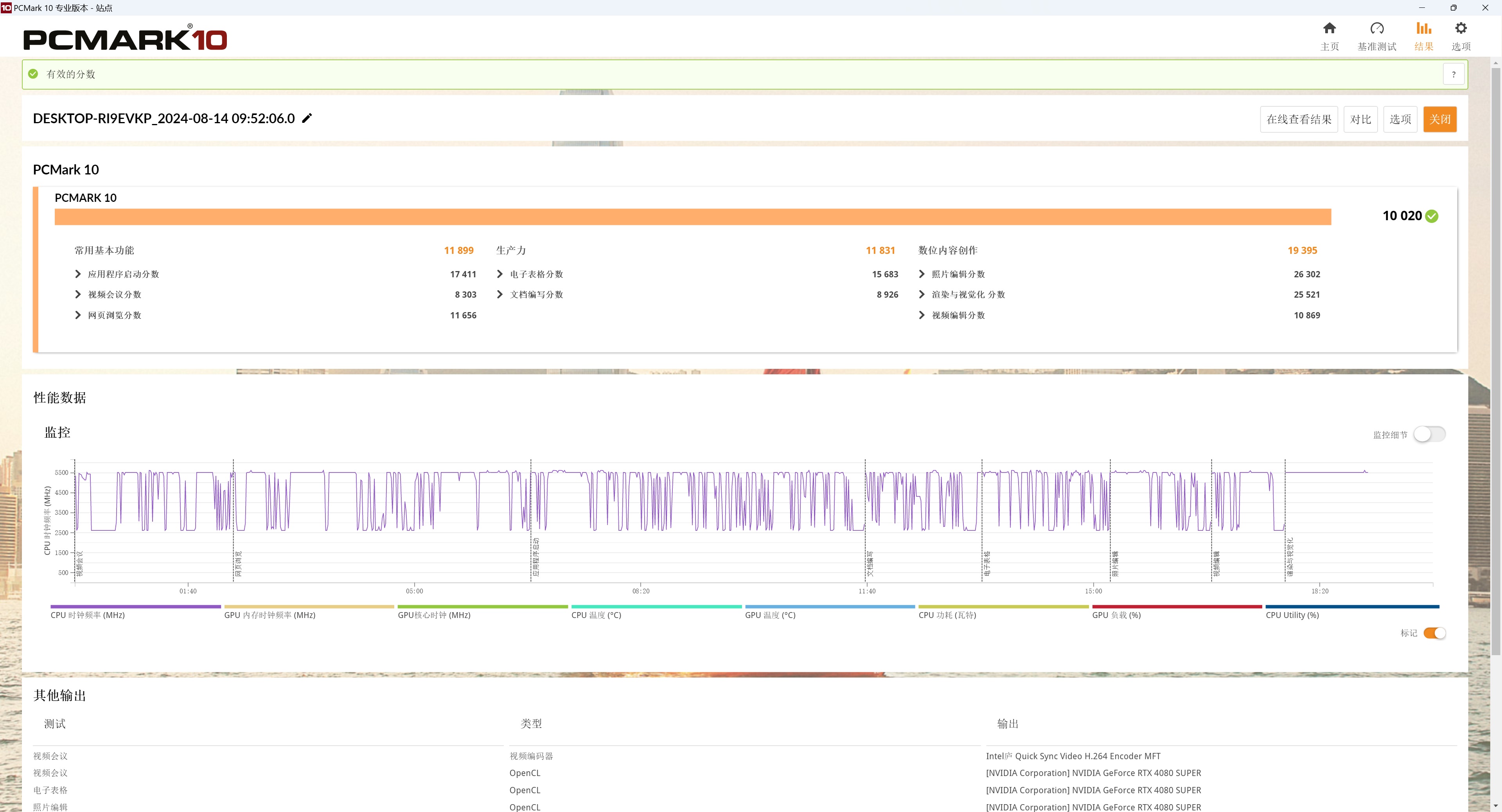The image size is (1502, 812).
Task: Click the 测试 column header
Action: coord(55,723)
